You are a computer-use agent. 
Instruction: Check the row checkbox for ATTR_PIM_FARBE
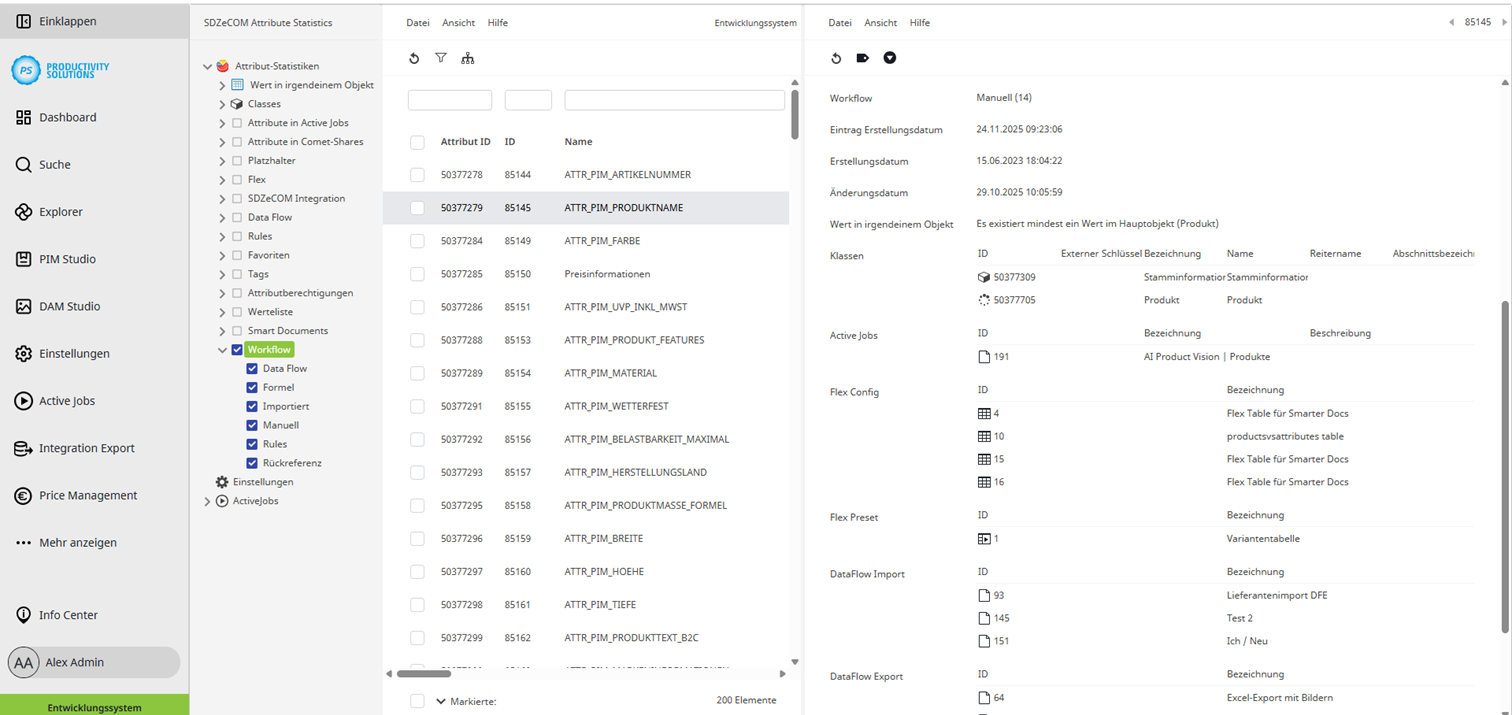[x=417, y=241]
